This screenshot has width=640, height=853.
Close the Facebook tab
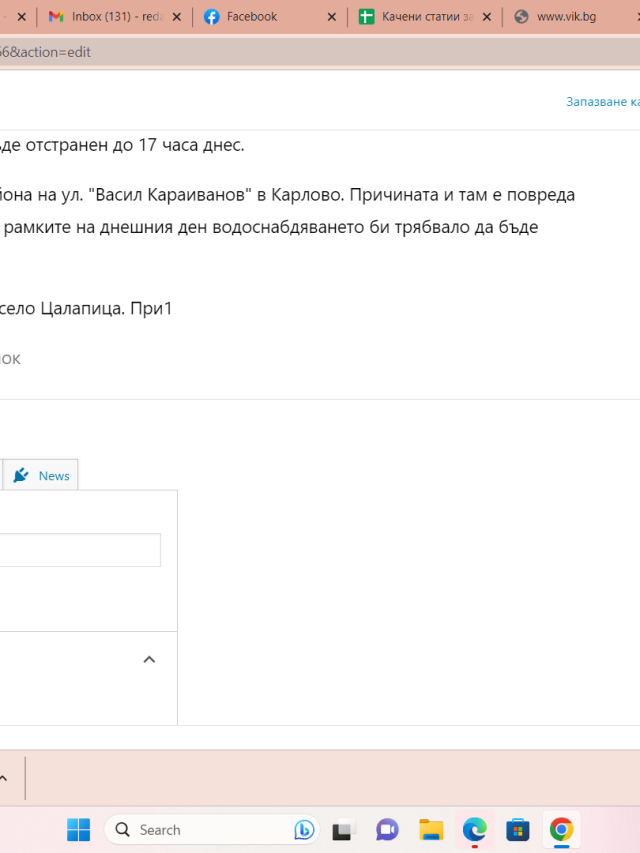pyautogui.click(x=331, y=17)
